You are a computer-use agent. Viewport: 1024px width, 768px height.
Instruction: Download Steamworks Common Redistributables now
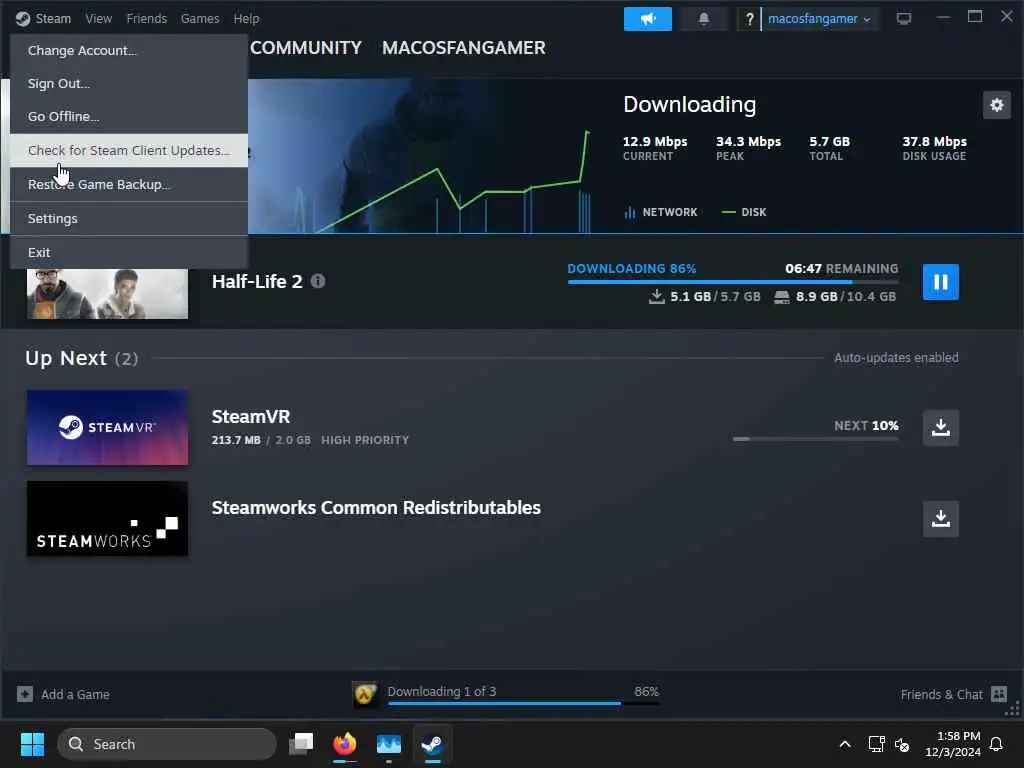point(940,519)
